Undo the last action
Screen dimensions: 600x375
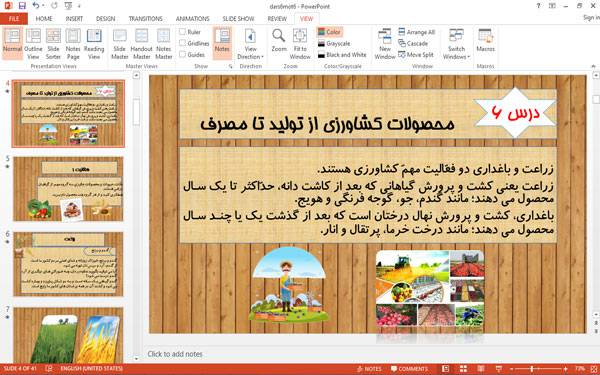pyautogui.click(x=36, y=6)
